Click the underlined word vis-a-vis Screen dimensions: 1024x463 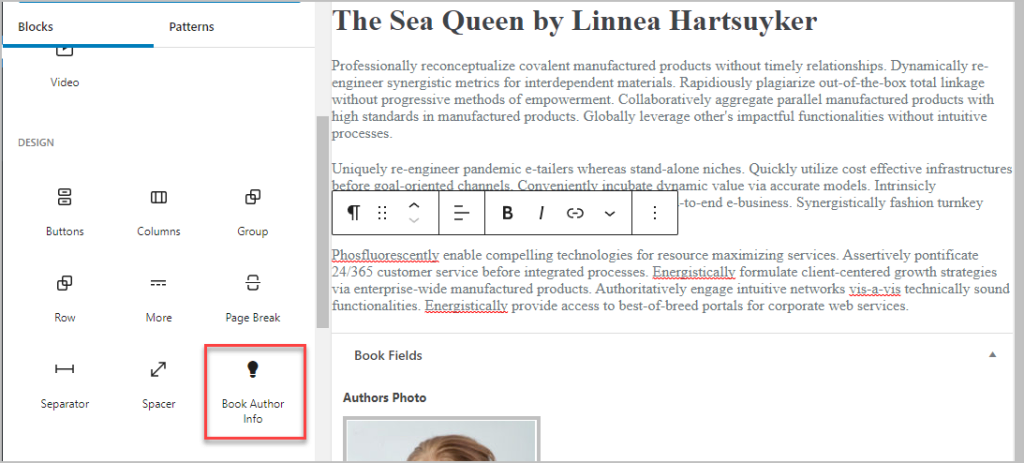point(874,289)
